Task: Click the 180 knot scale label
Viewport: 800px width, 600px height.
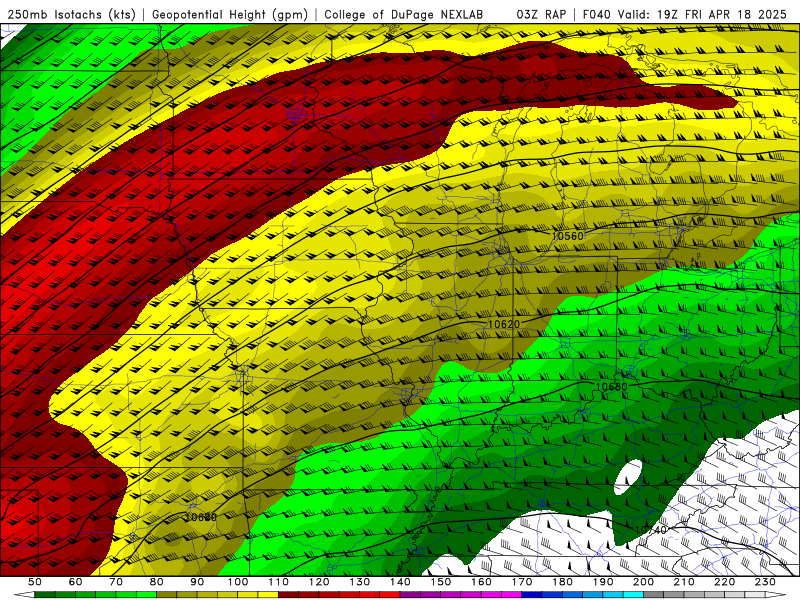Action: tap(563, 582)
